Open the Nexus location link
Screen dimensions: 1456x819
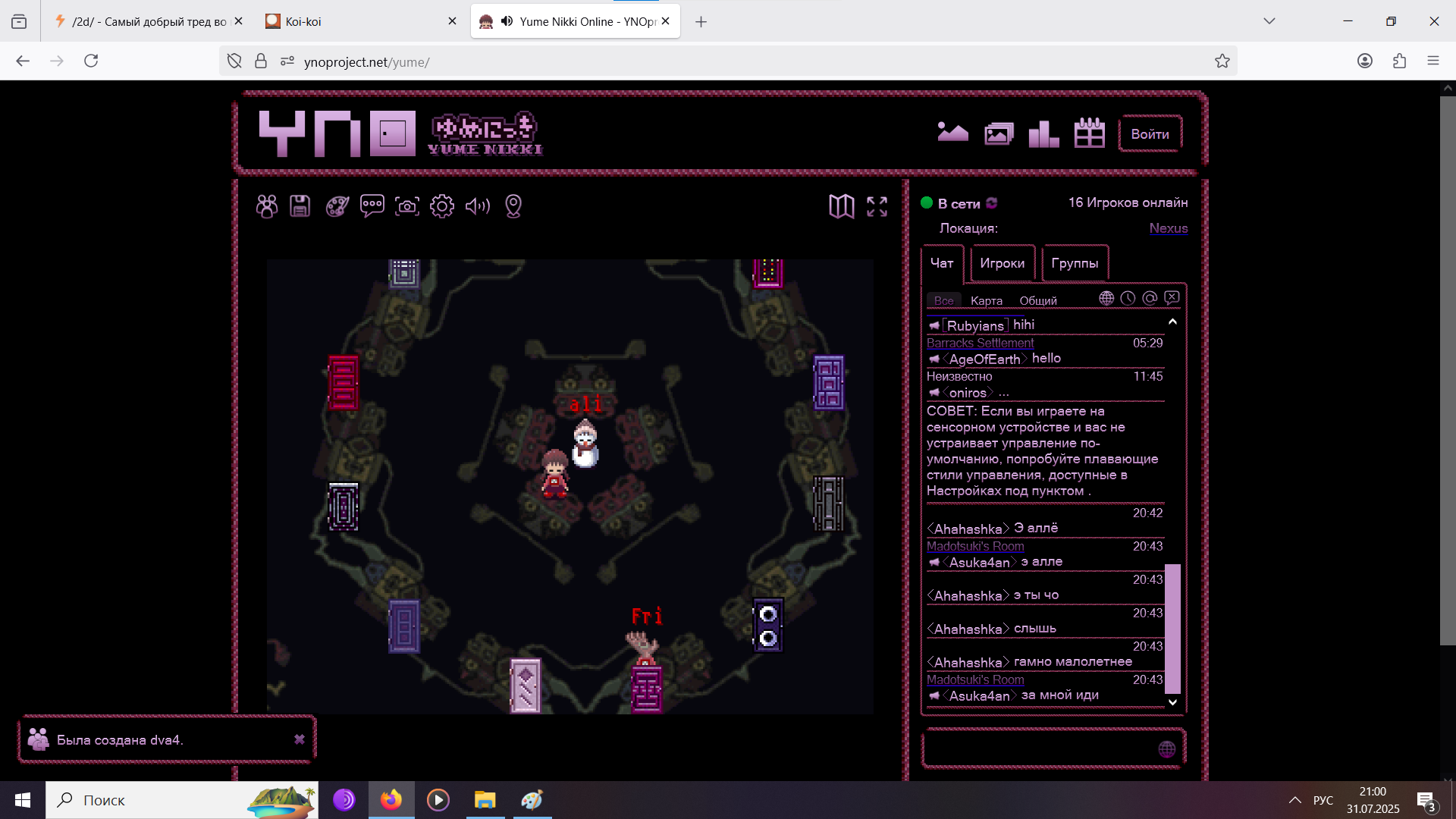[1168, 228]
